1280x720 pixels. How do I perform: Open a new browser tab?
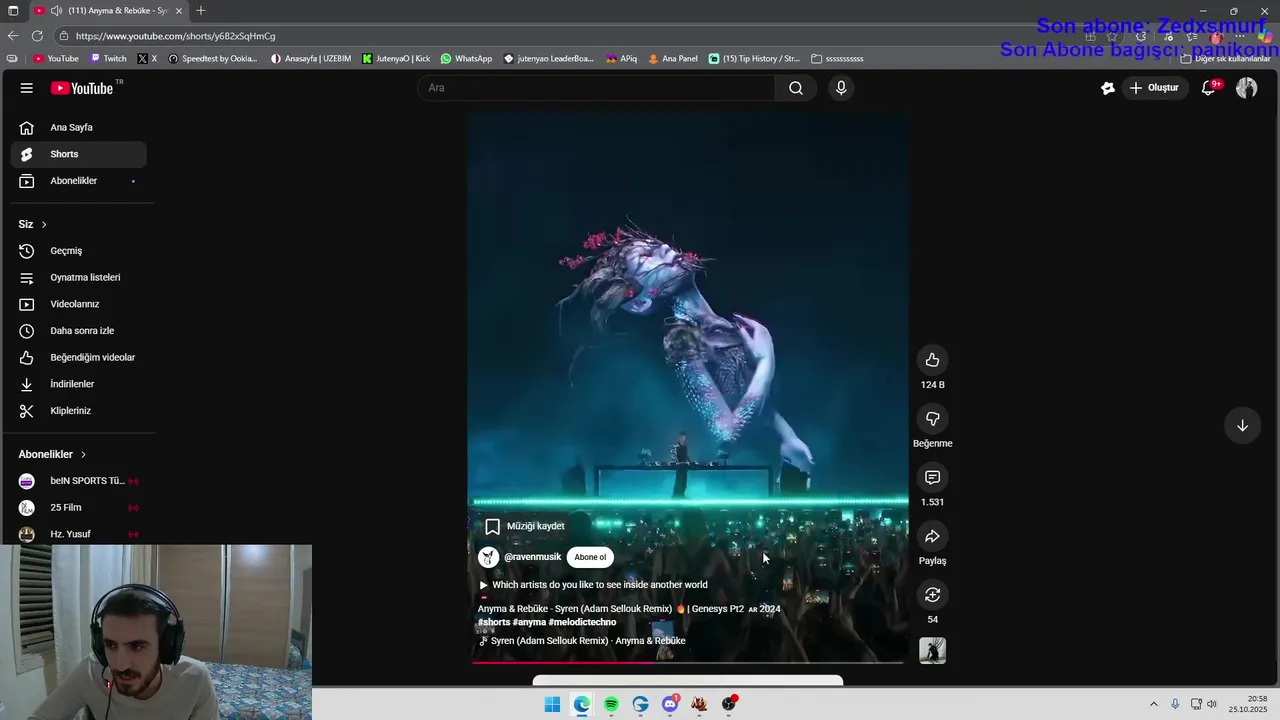coord(201,10)
